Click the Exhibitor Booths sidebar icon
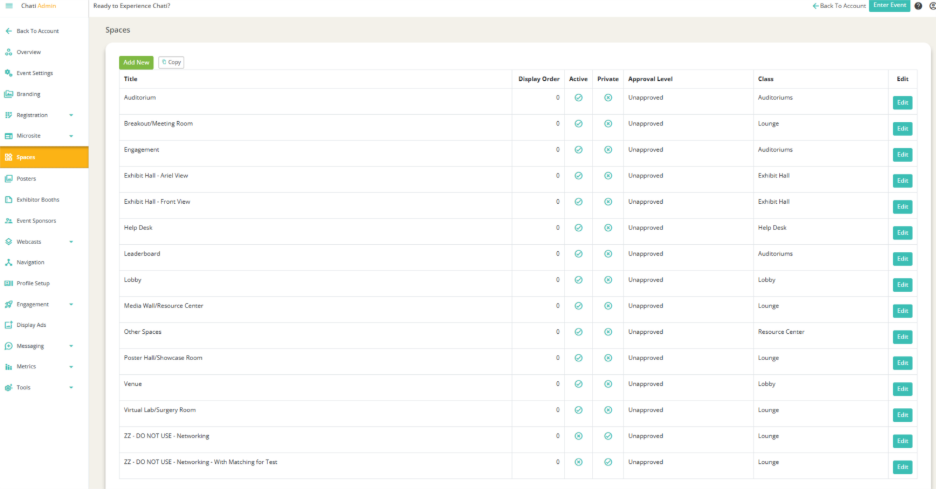Image resolution: width=936 pixels, height=489 pixels. [x=9, y=199]
